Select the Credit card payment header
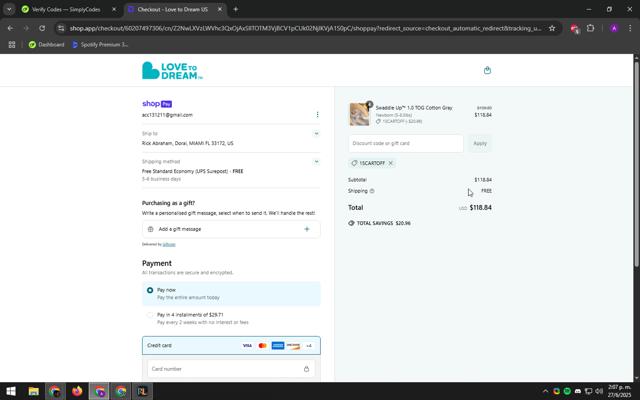Viewport: 640px width, 400px height. [x=231, y=346]
